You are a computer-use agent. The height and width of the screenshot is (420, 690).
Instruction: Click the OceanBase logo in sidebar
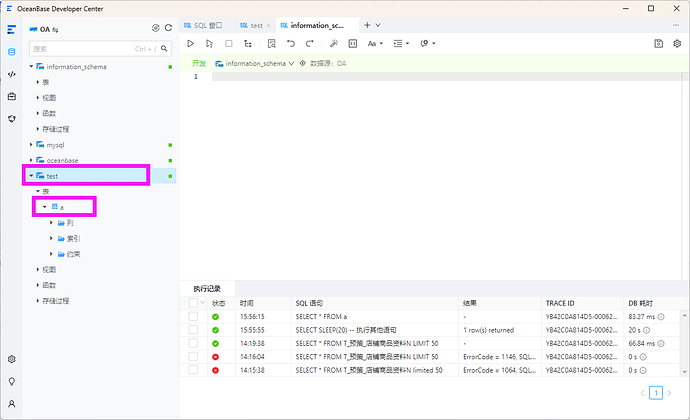[x=12, y=29]
